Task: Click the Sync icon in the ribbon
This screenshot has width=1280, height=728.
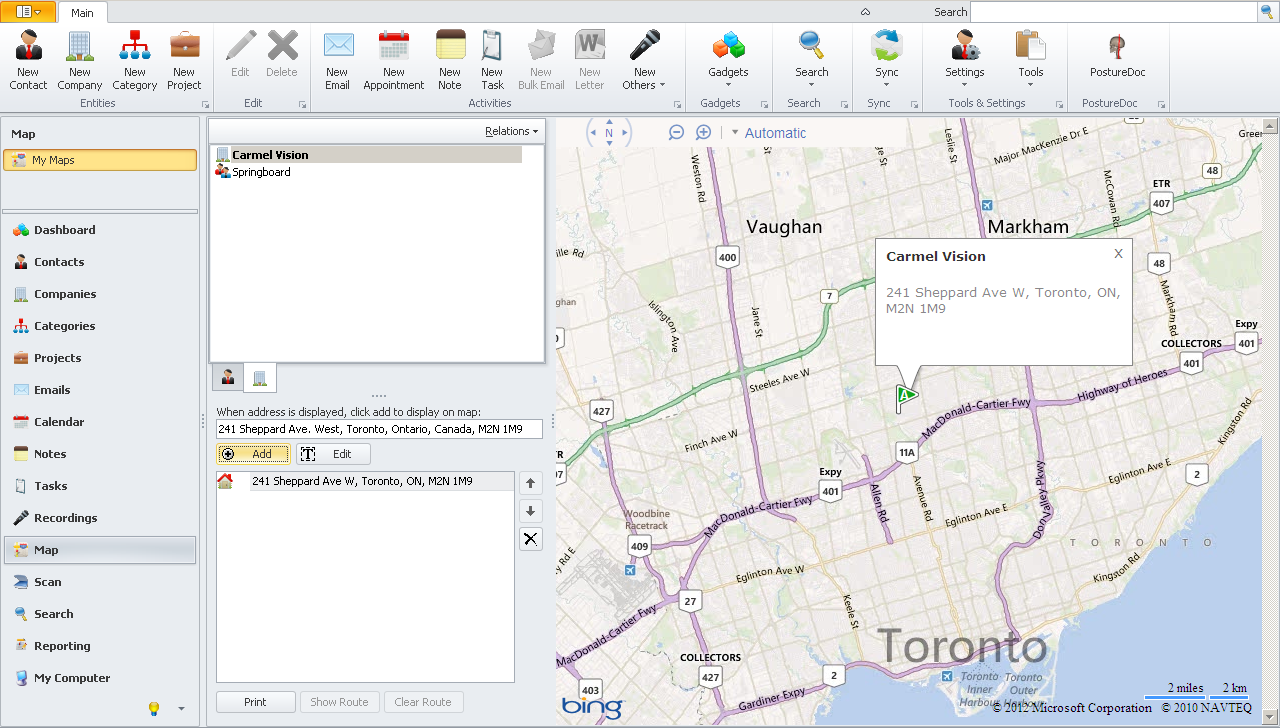Action: click(x=887, y=60)
